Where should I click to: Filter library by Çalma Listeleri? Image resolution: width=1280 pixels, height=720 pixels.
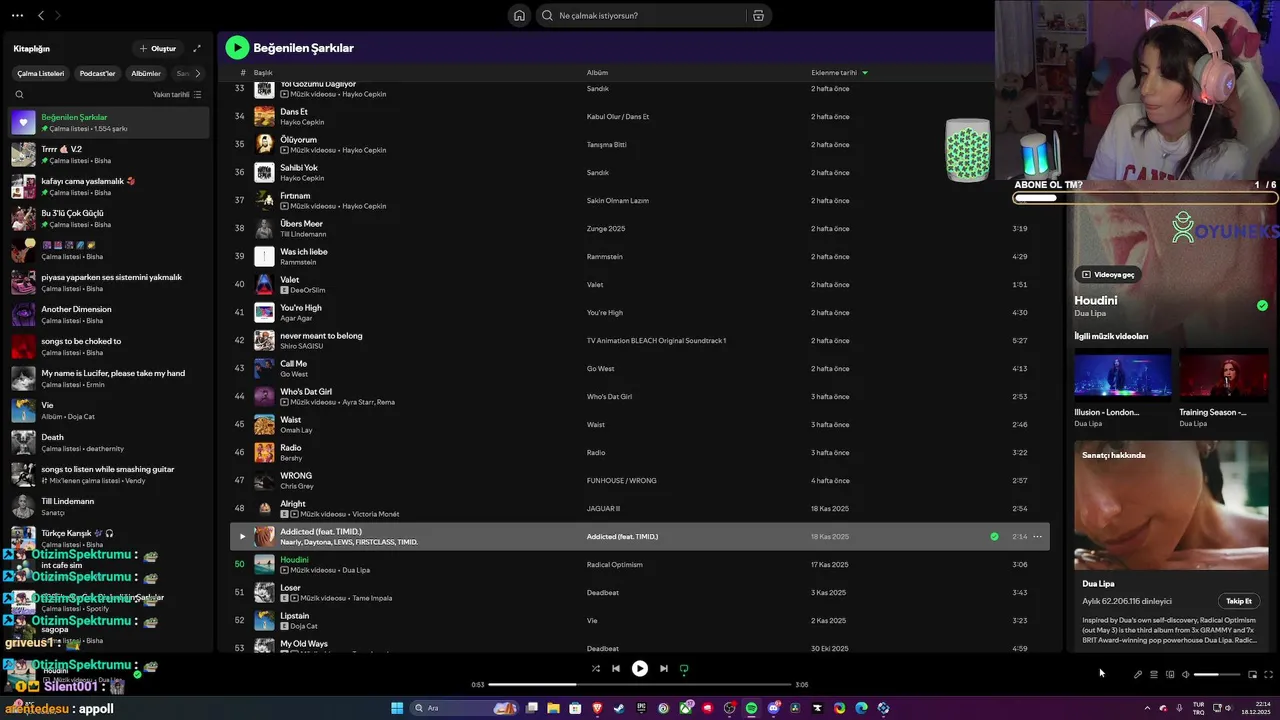[41, 73]
